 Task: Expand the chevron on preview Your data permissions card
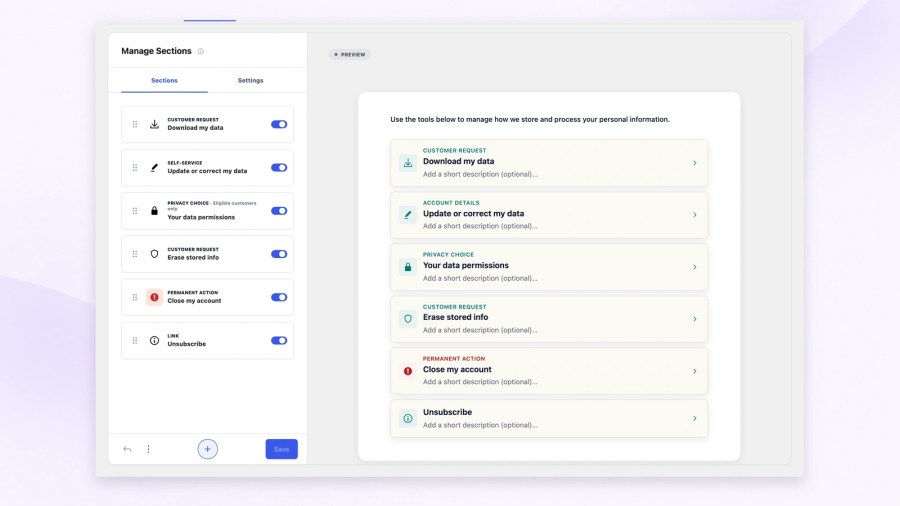pyautogui.click(x=695, y=267)
